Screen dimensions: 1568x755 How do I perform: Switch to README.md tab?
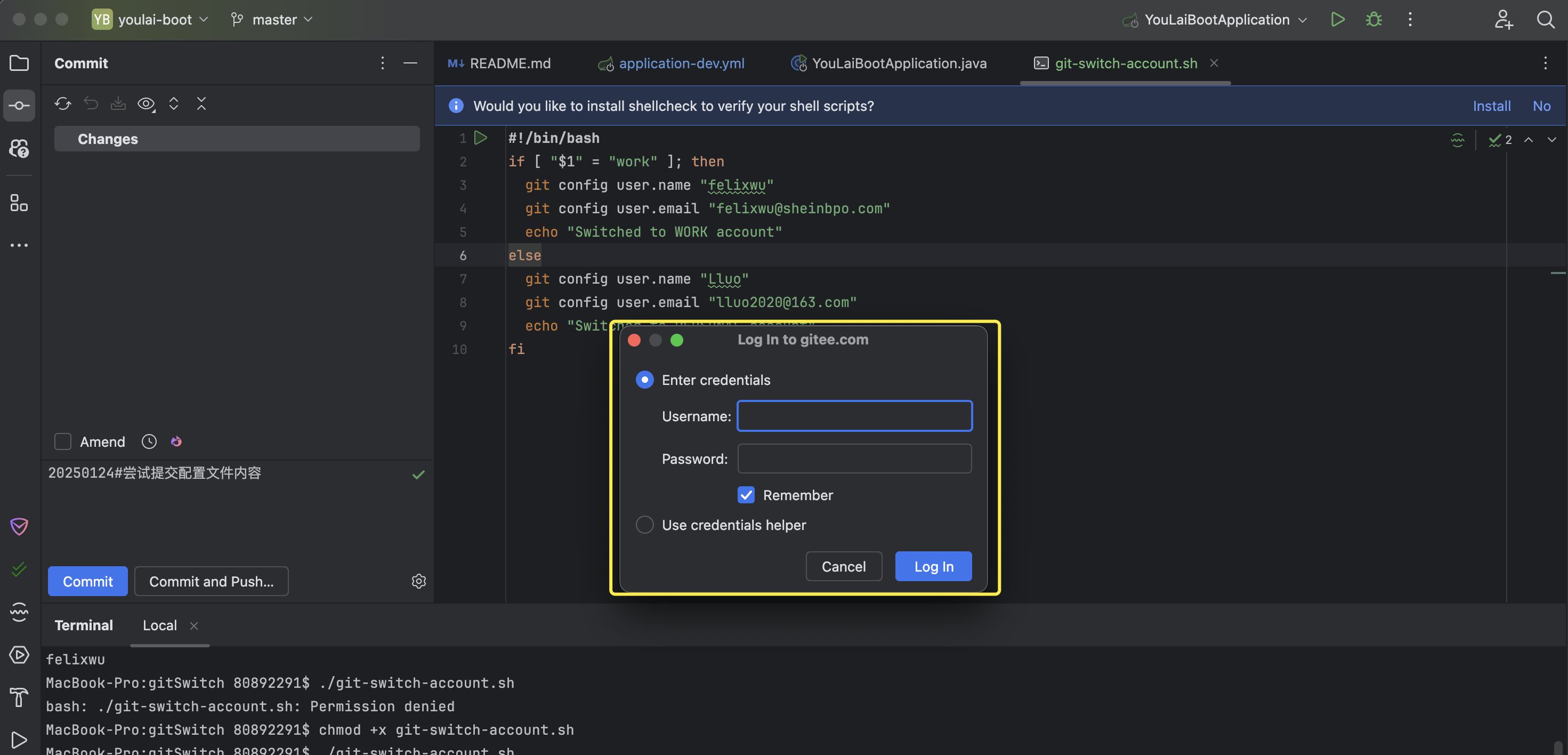499,63
